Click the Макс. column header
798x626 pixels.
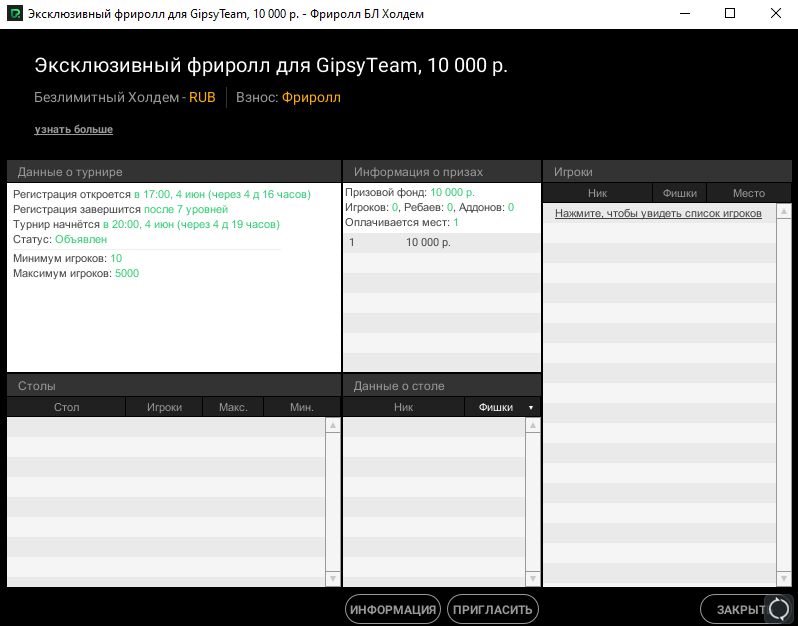[233, 407]
